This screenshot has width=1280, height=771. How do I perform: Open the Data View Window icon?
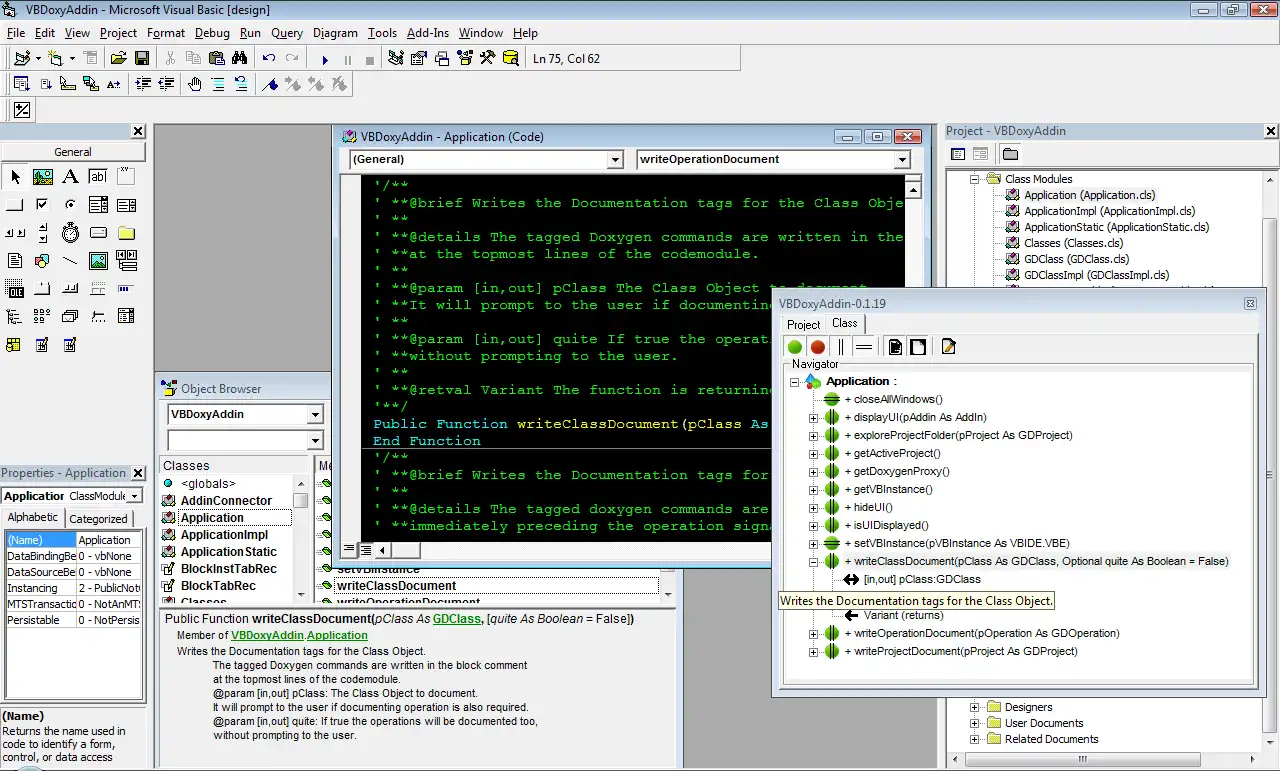(511, 59)
